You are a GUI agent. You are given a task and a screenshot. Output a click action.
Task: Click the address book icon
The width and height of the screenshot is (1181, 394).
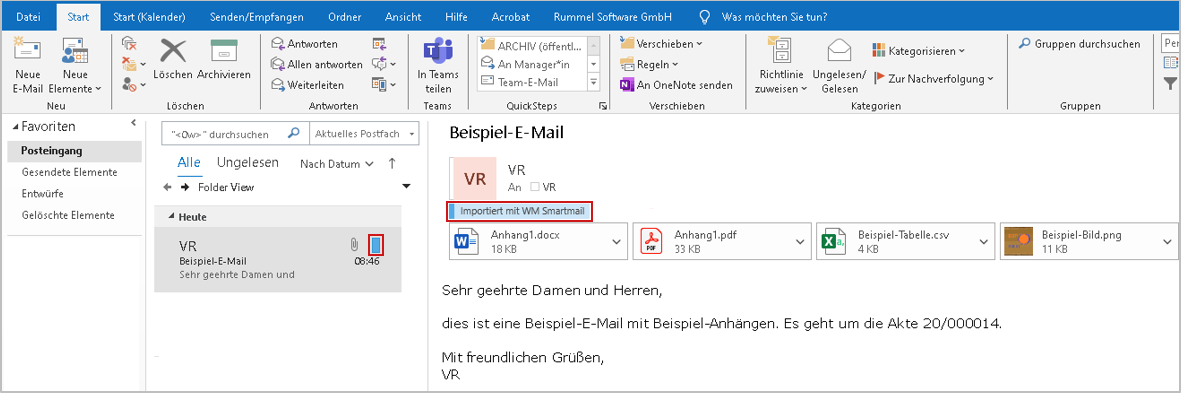(x=1170, y=64)
